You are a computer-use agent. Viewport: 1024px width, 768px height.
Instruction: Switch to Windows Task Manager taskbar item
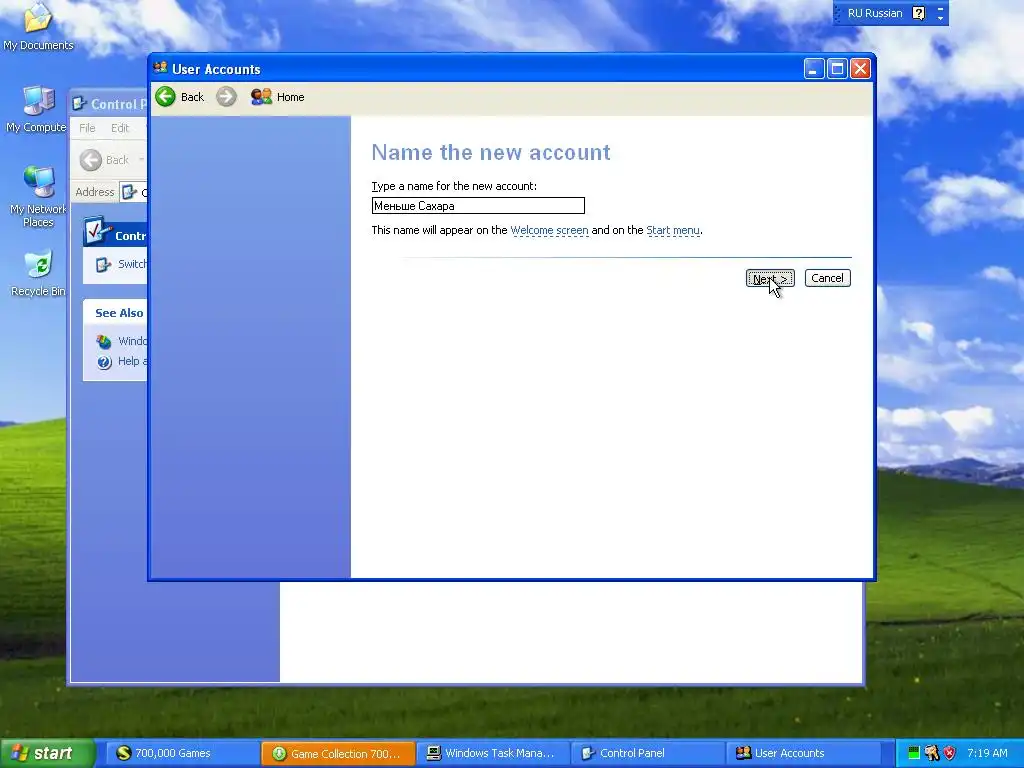493,753
